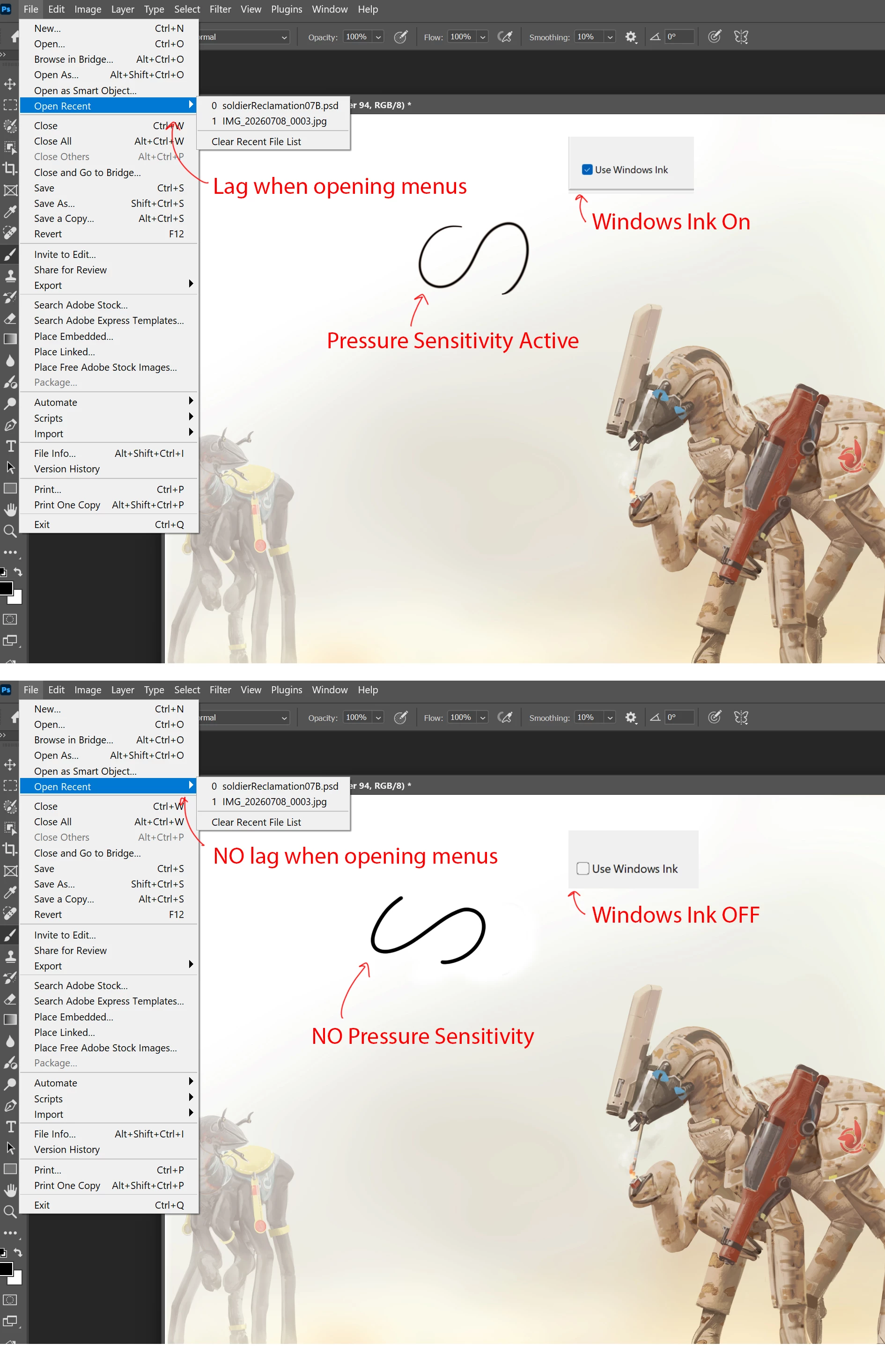Select the Clone Stamp tool in upper window

click(10, 275)
